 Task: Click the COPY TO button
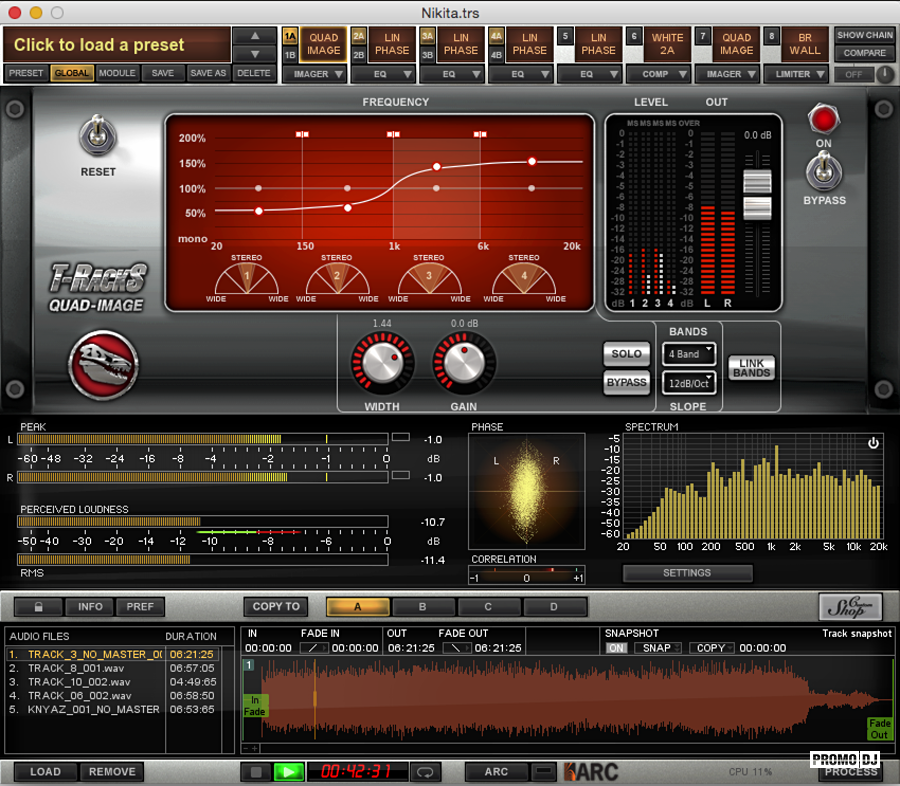tap(276, 607)
